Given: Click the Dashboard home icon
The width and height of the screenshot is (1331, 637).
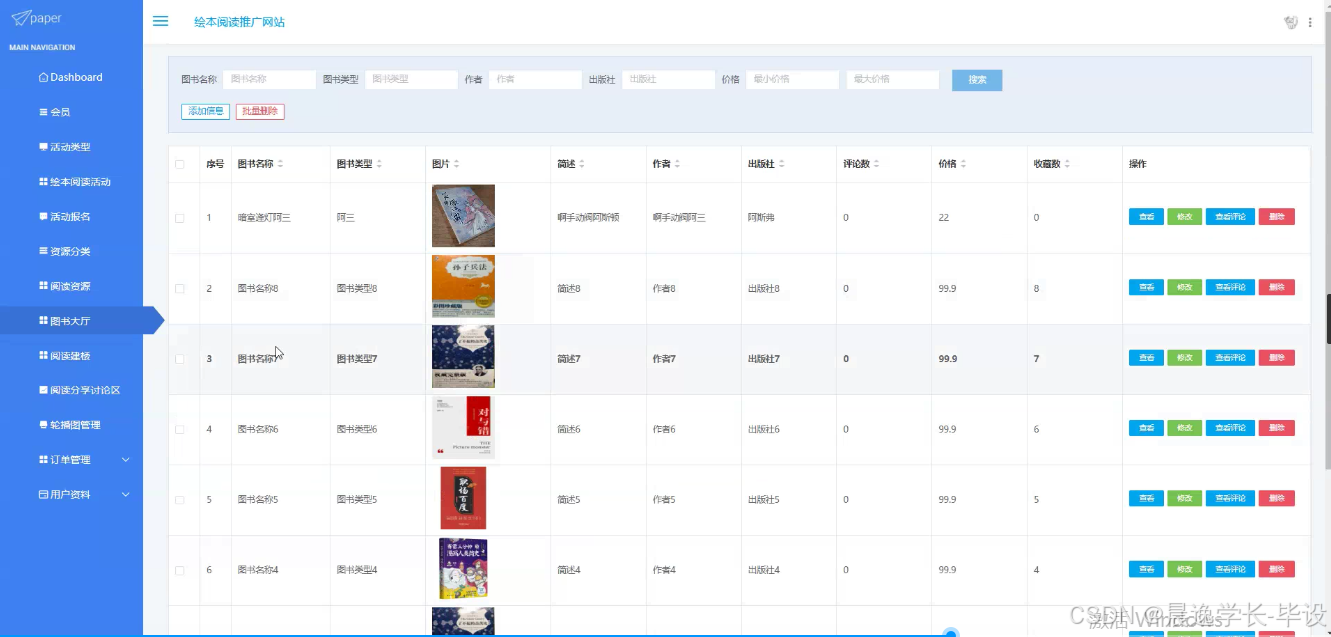Looking at the screenshot, I should (x=43, y=77).
